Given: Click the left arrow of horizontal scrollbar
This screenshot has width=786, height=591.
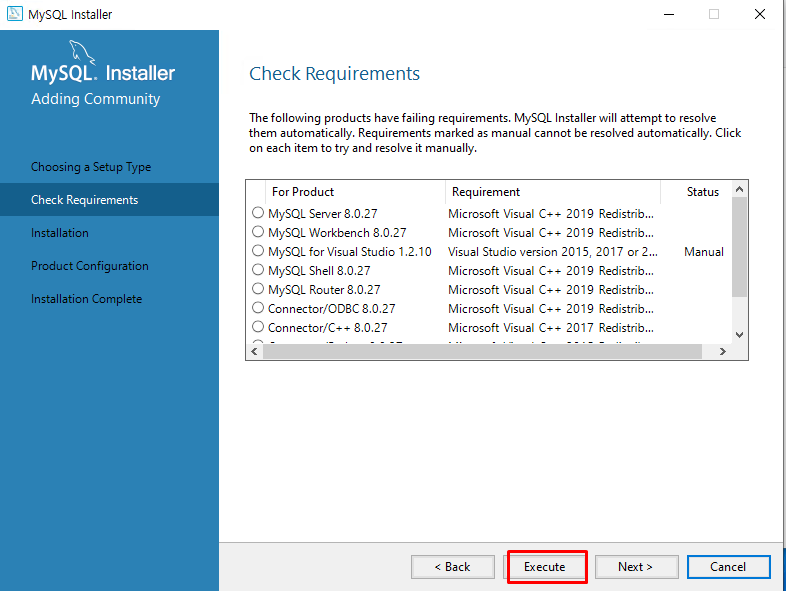Looking at the screenshot, I should click(254, 351).
